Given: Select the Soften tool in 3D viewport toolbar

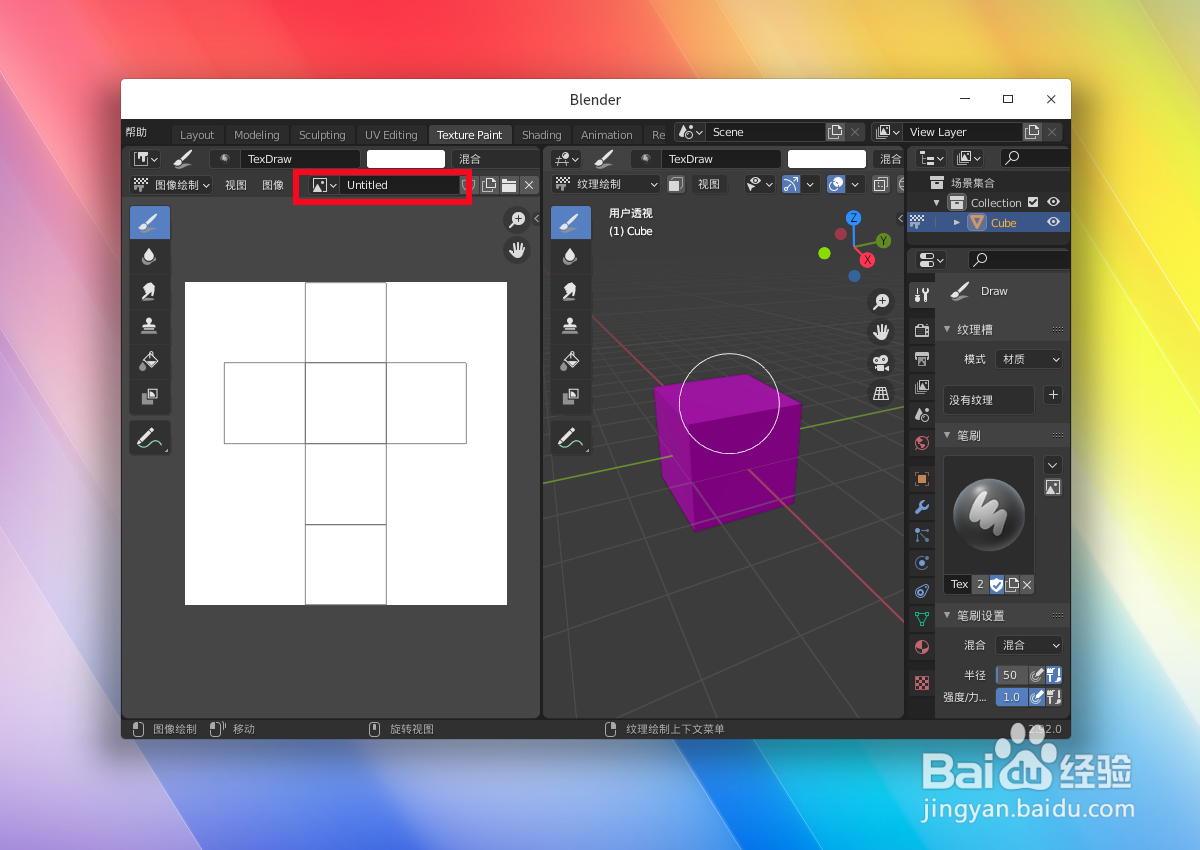Looking at the screenshot, I should pyautogui.click(x=570, y=256).
